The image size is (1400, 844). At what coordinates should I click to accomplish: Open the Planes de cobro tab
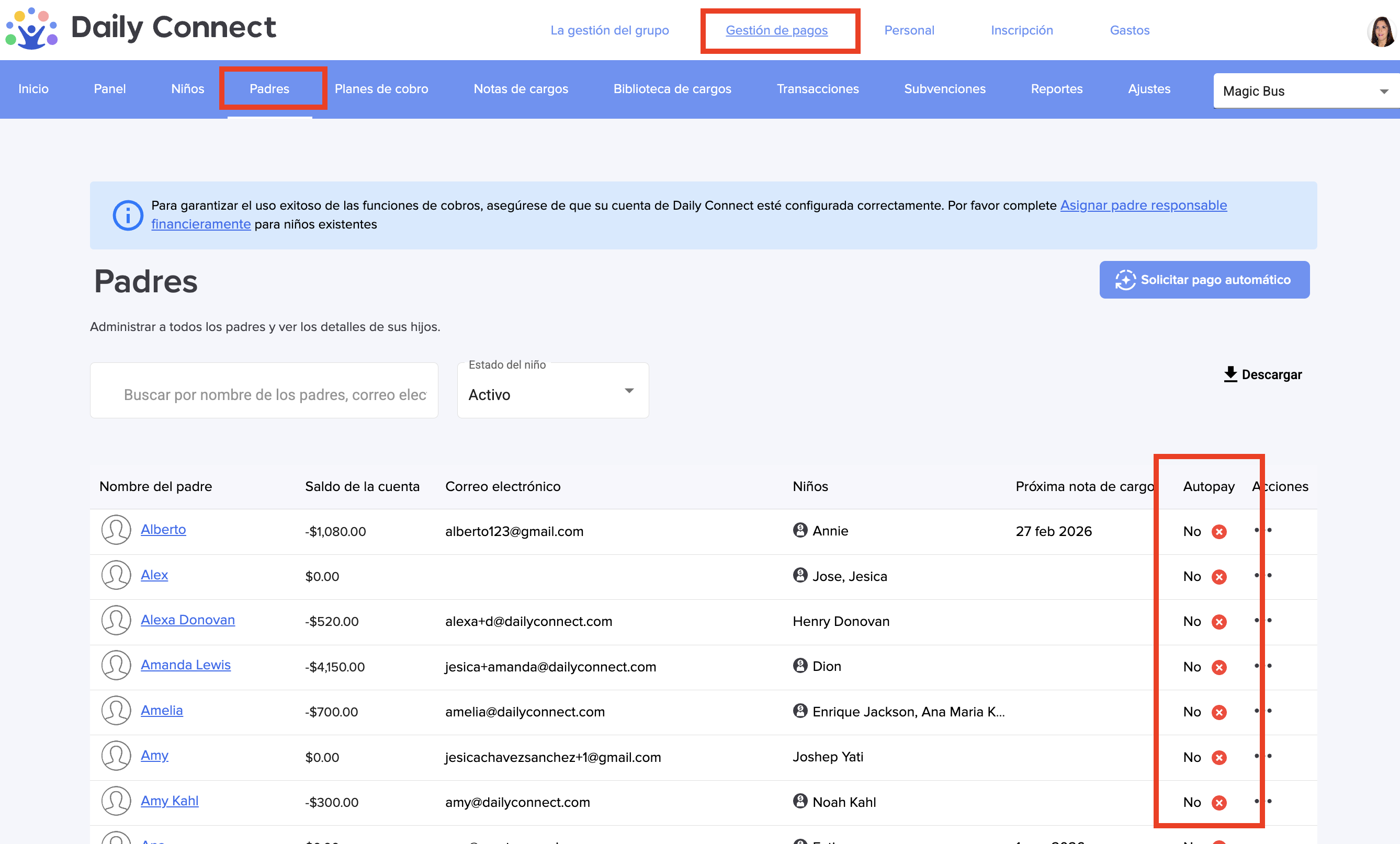381,88
